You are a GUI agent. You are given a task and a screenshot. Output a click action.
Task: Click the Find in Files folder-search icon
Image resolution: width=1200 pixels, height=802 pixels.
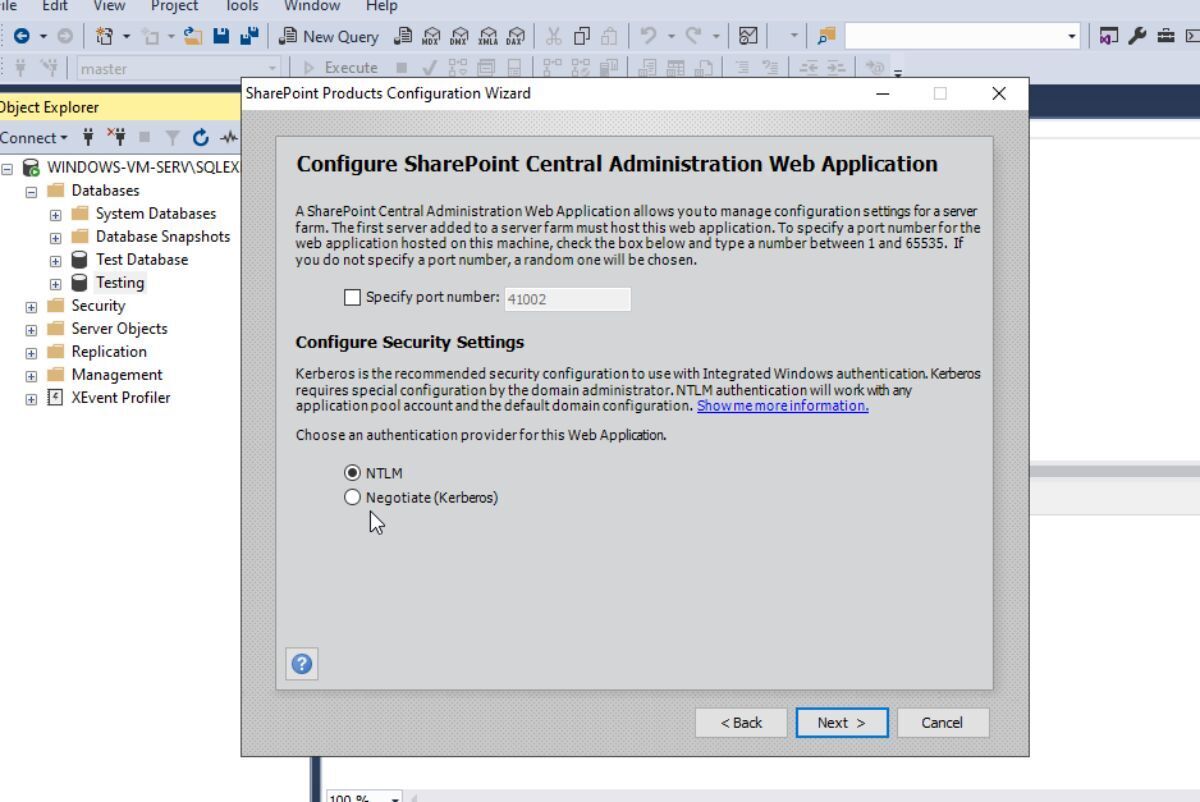pyautogui.click(x=826, y=36)
